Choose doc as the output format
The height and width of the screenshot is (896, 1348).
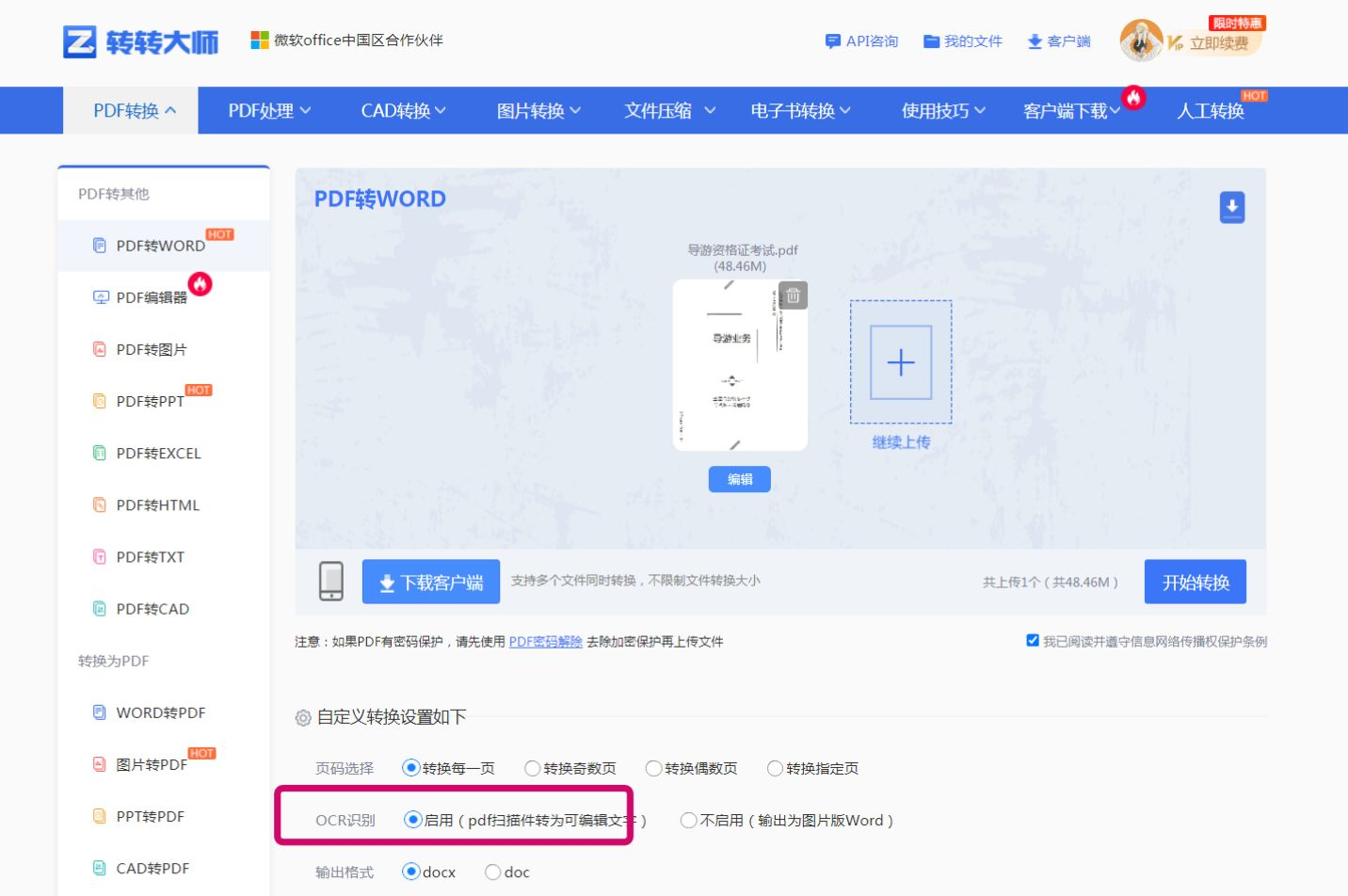493,872
